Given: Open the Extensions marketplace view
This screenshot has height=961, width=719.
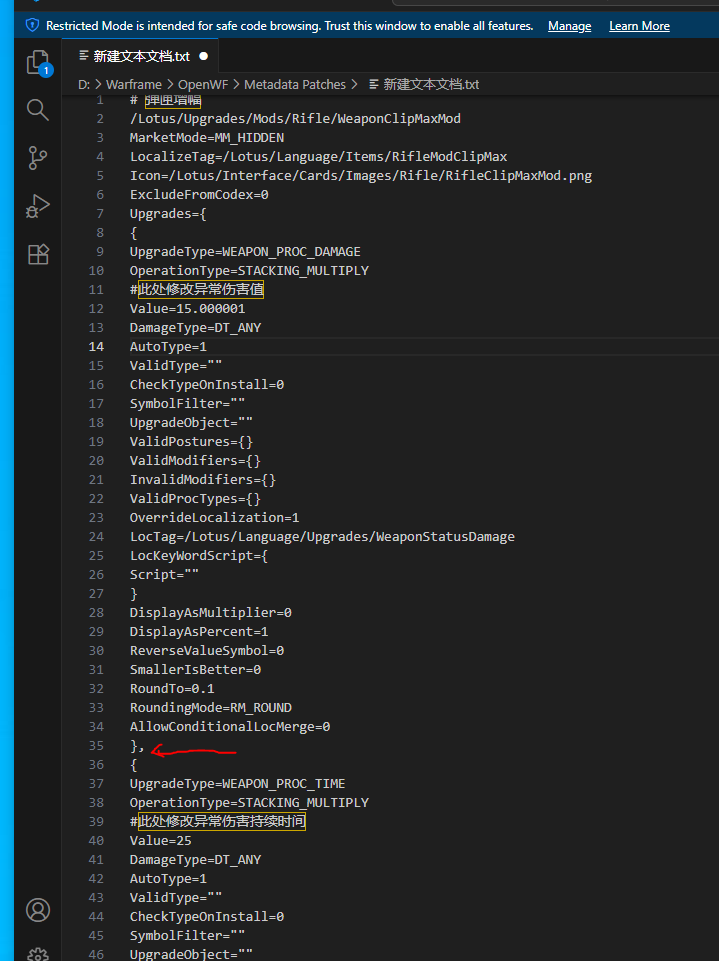Looking at the screenshot, I should click(38, 254).
